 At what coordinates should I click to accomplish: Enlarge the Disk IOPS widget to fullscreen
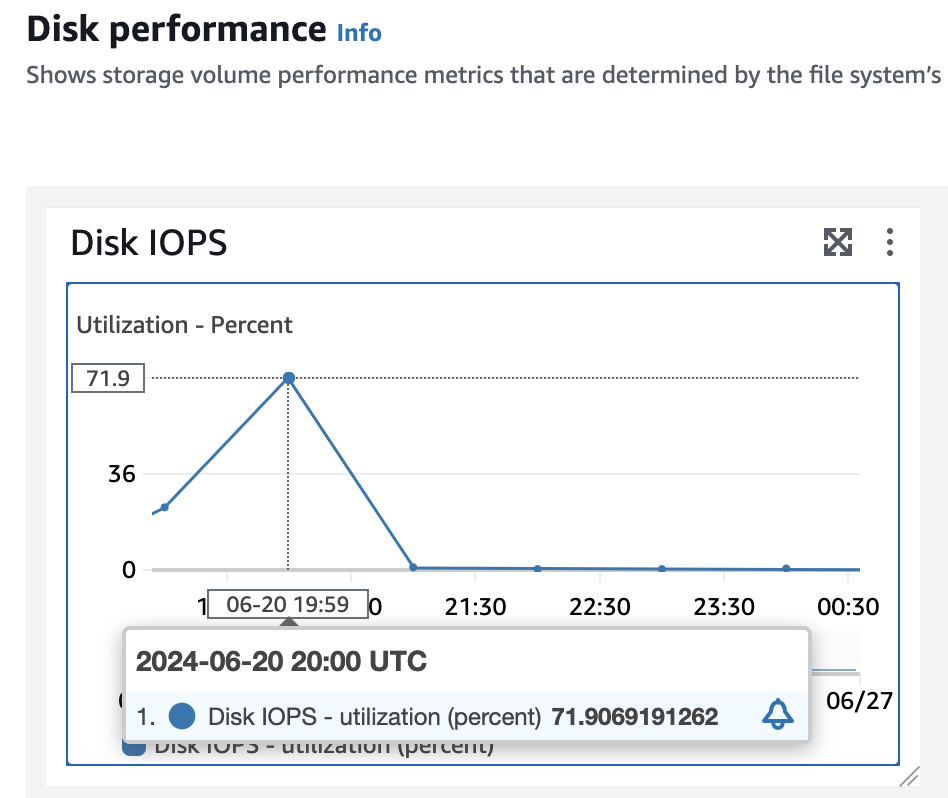(837, 242)
